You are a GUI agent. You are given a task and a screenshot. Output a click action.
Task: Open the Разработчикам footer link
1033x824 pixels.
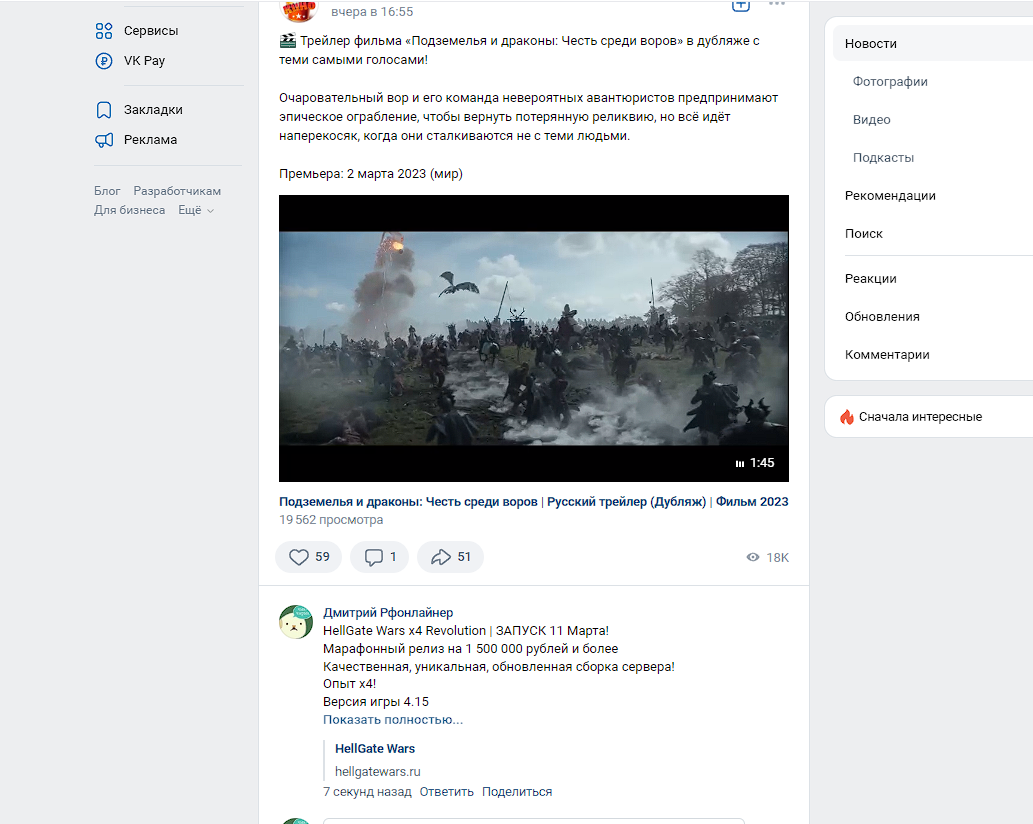pos(177,191)
